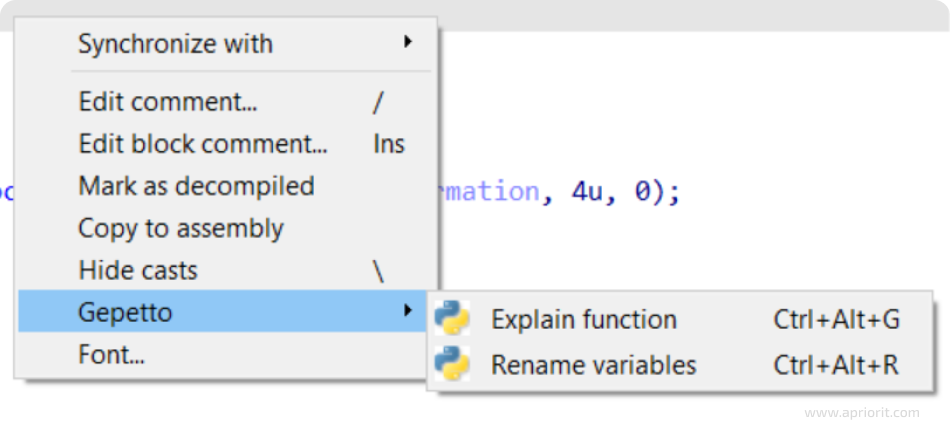Viewport: 950px width, 441px height.
Task: Open the Font... dialog entry
Action: coord(224,354)
